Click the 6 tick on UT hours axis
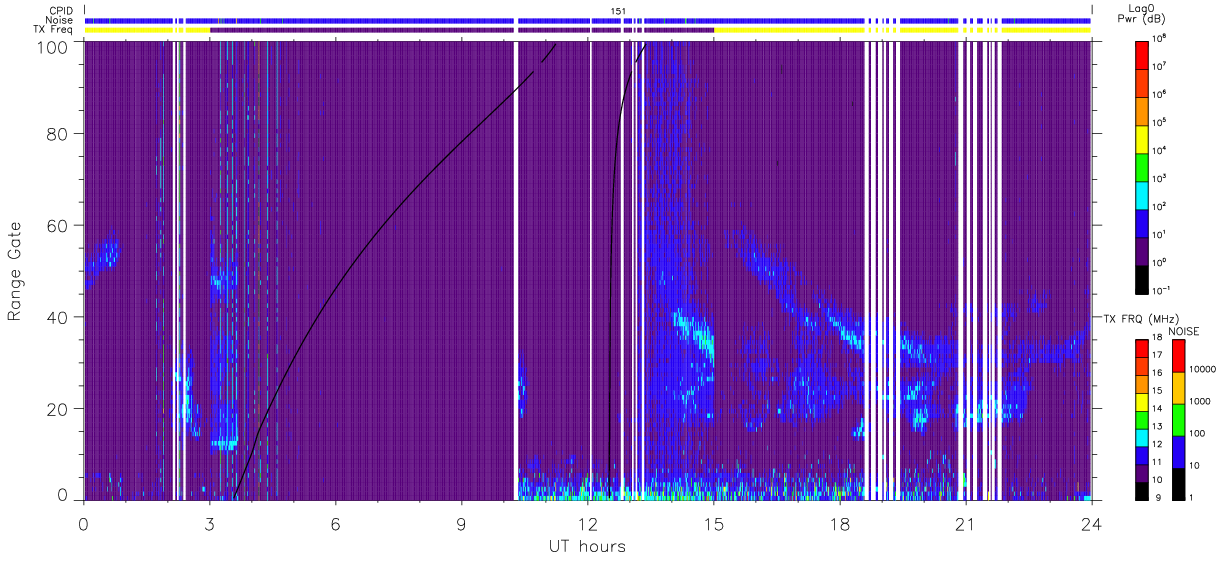This screenshot has width=1228, height=567. [336, 523]
